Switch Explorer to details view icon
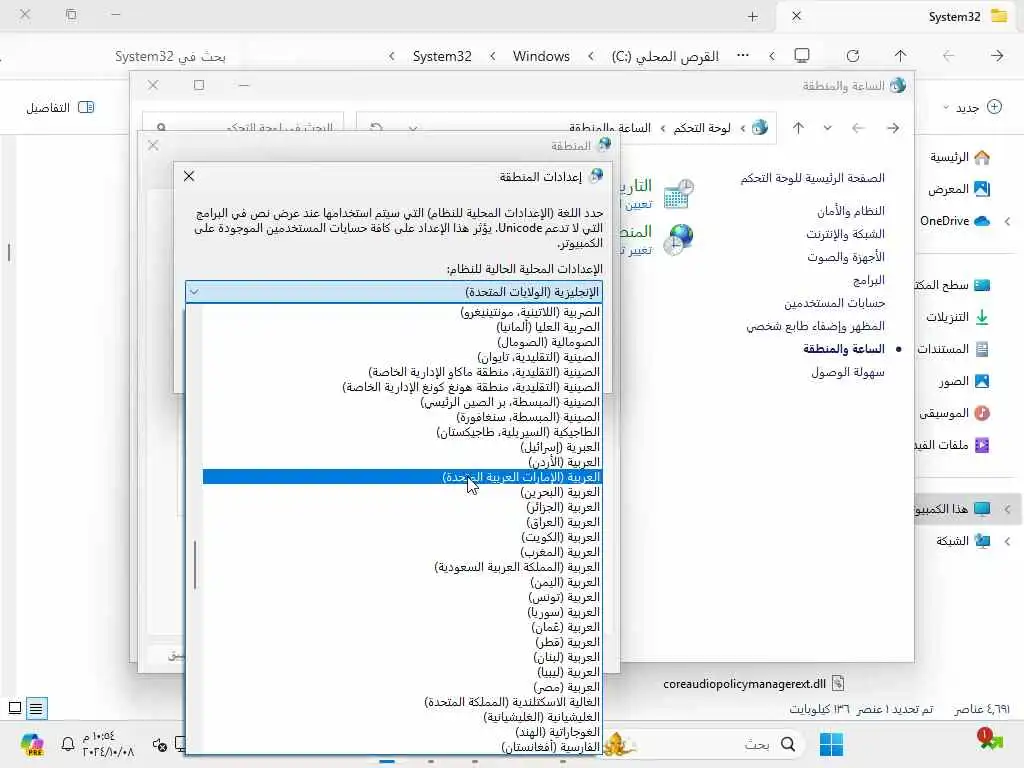1024x768 pixels. 37,708
